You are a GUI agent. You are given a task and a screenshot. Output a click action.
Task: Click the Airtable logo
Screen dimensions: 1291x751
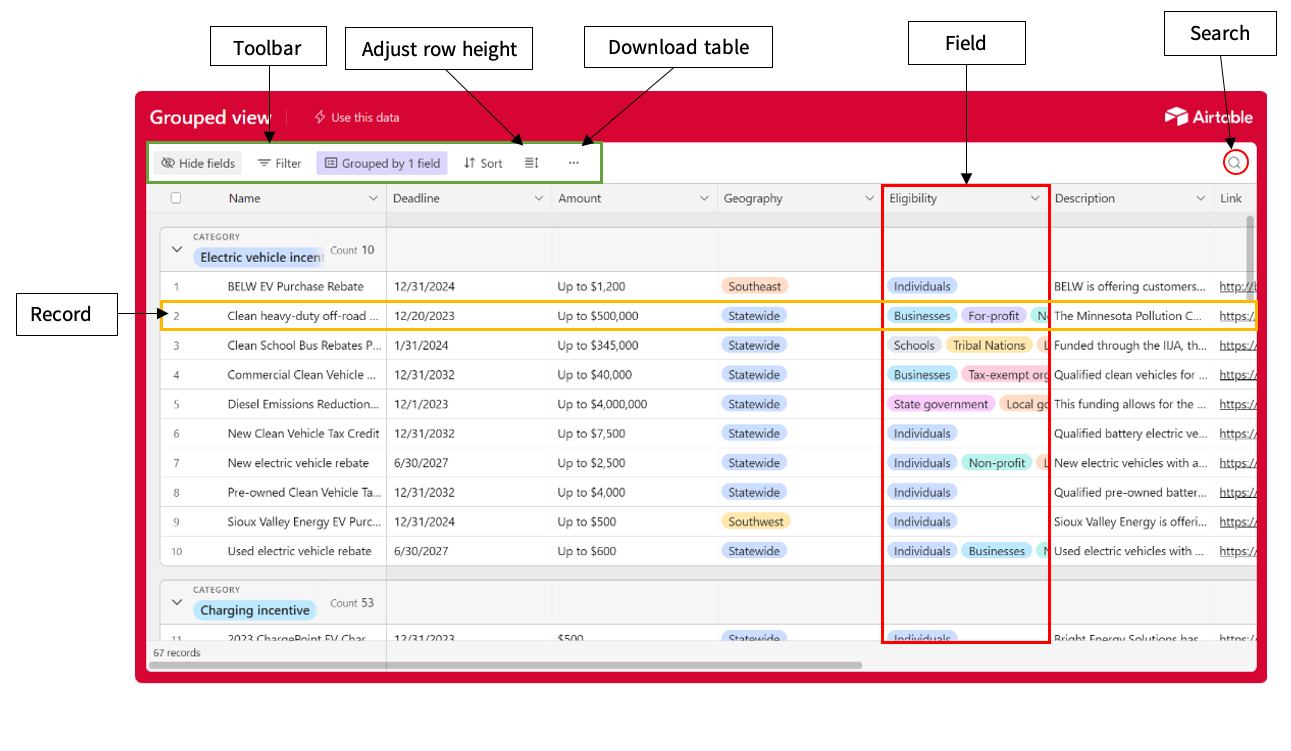pyautogui.click(x=1208, y=117)
